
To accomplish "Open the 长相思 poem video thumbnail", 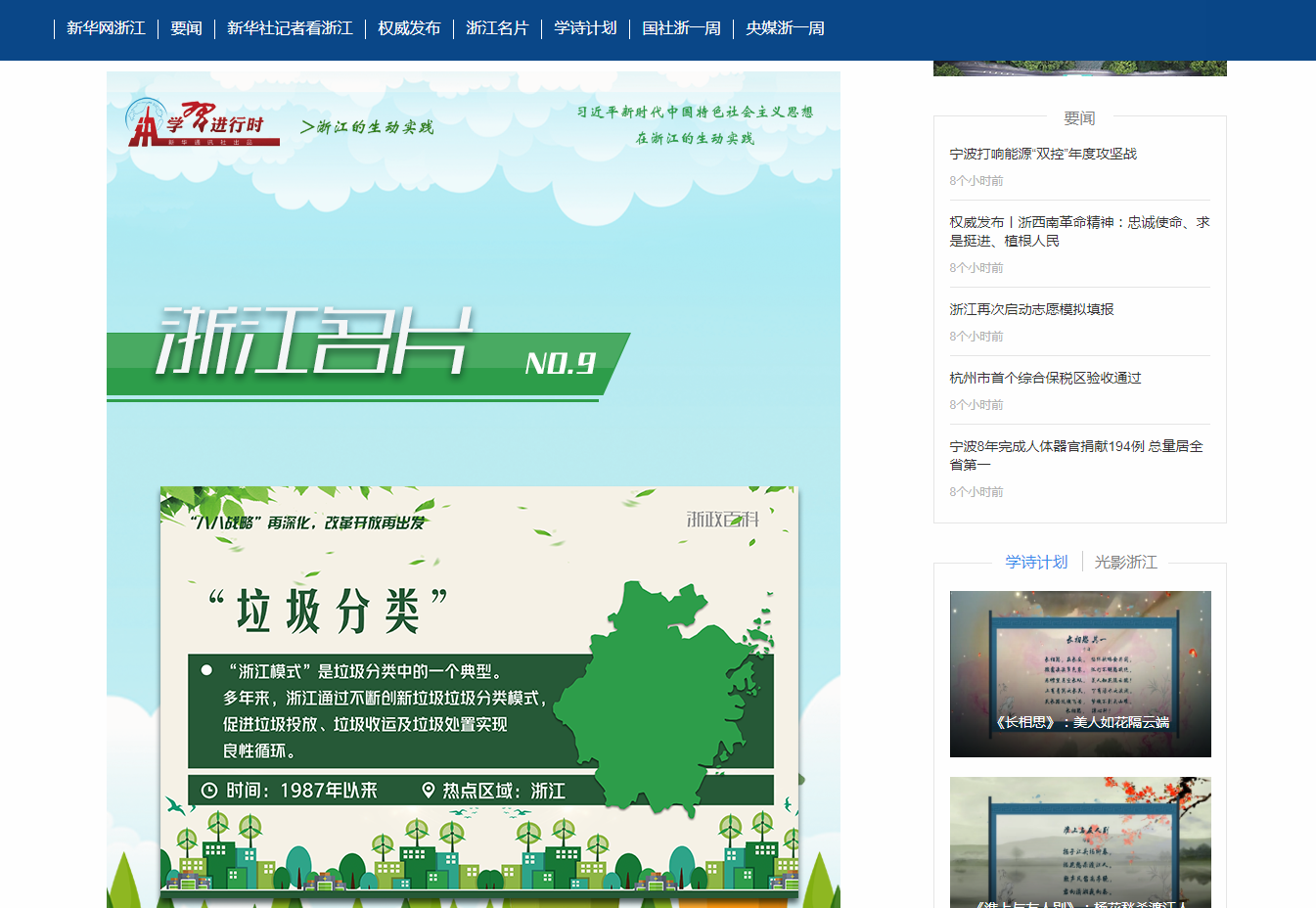I will pos(1080,673).
